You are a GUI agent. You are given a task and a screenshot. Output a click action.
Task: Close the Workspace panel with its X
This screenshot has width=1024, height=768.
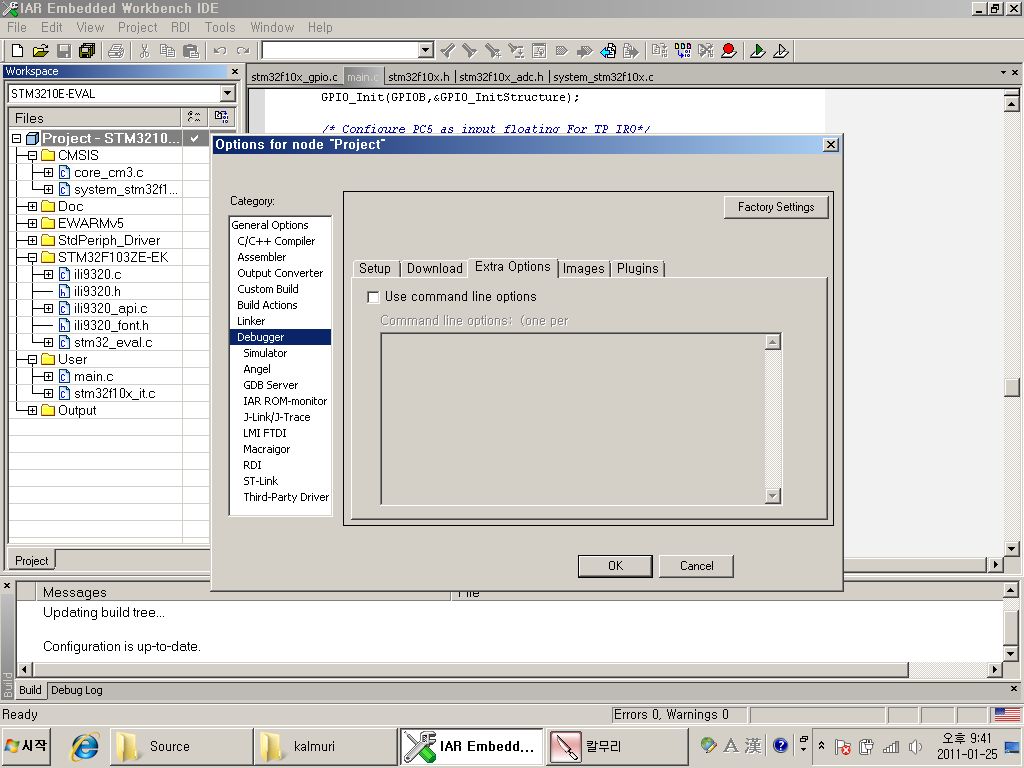click(x=234, y=71)
